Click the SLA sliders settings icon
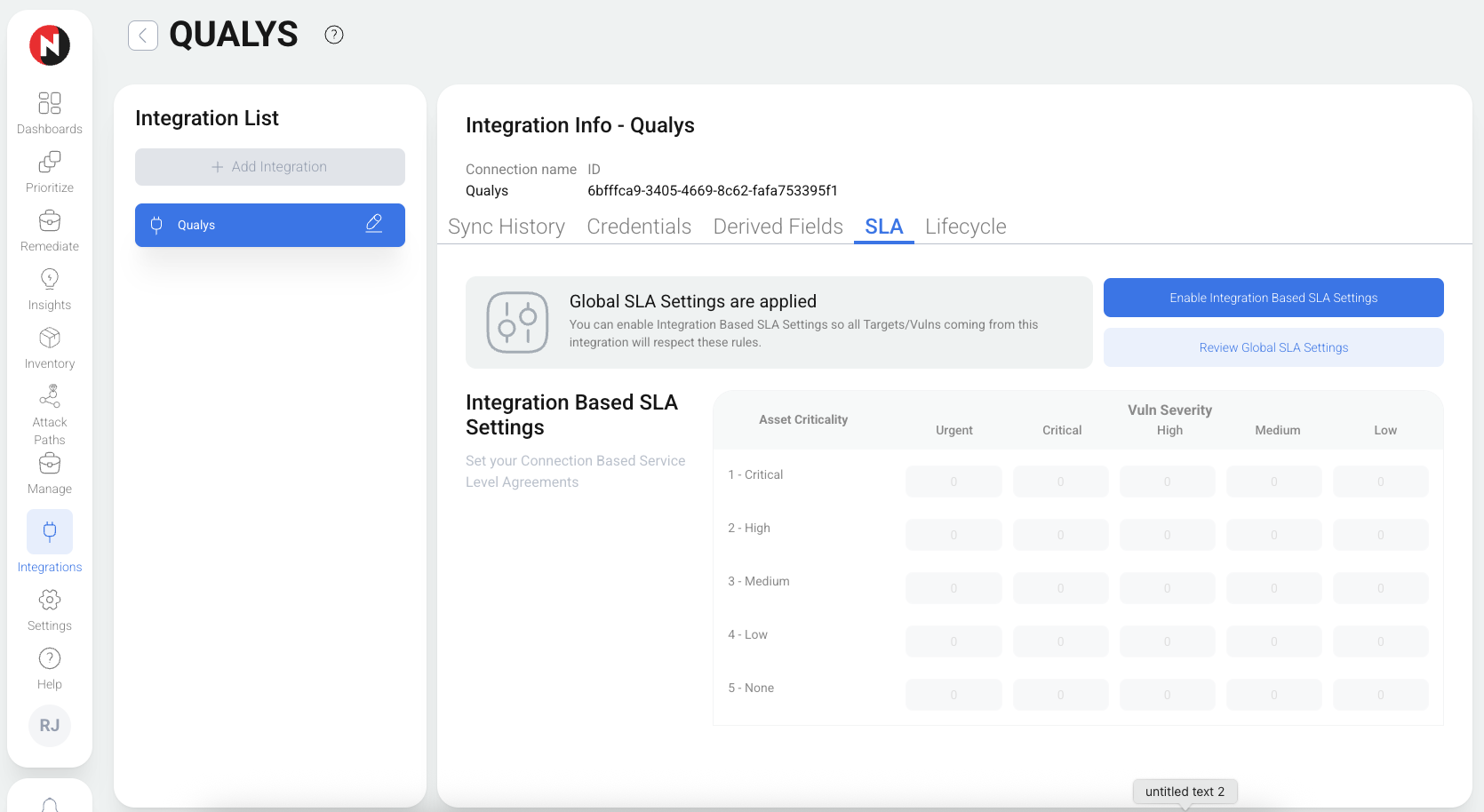This screenshot has height=812, width=1484. coord(517,322)
